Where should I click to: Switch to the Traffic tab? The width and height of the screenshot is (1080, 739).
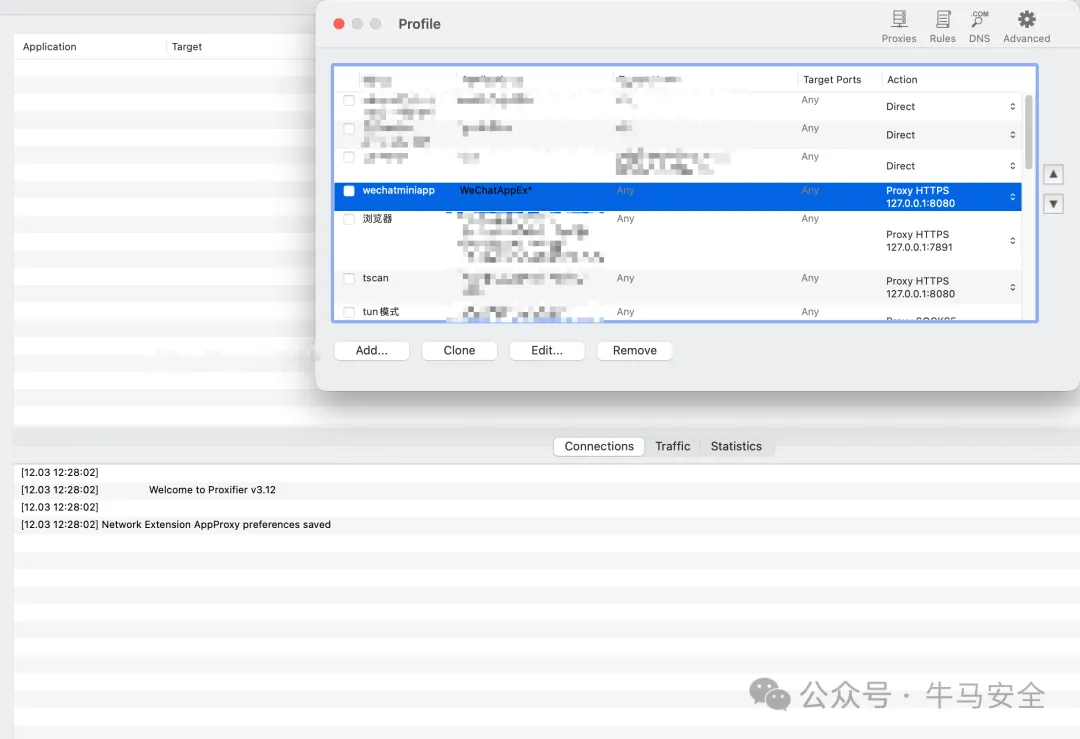672,447
